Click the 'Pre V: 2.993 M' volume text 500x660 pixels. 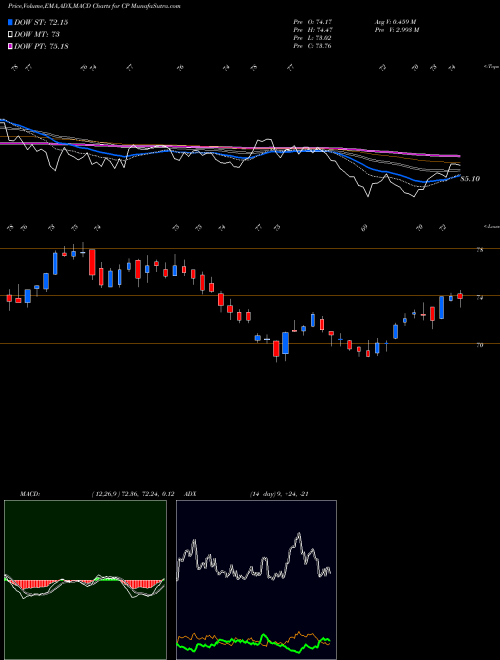[396, 30]
